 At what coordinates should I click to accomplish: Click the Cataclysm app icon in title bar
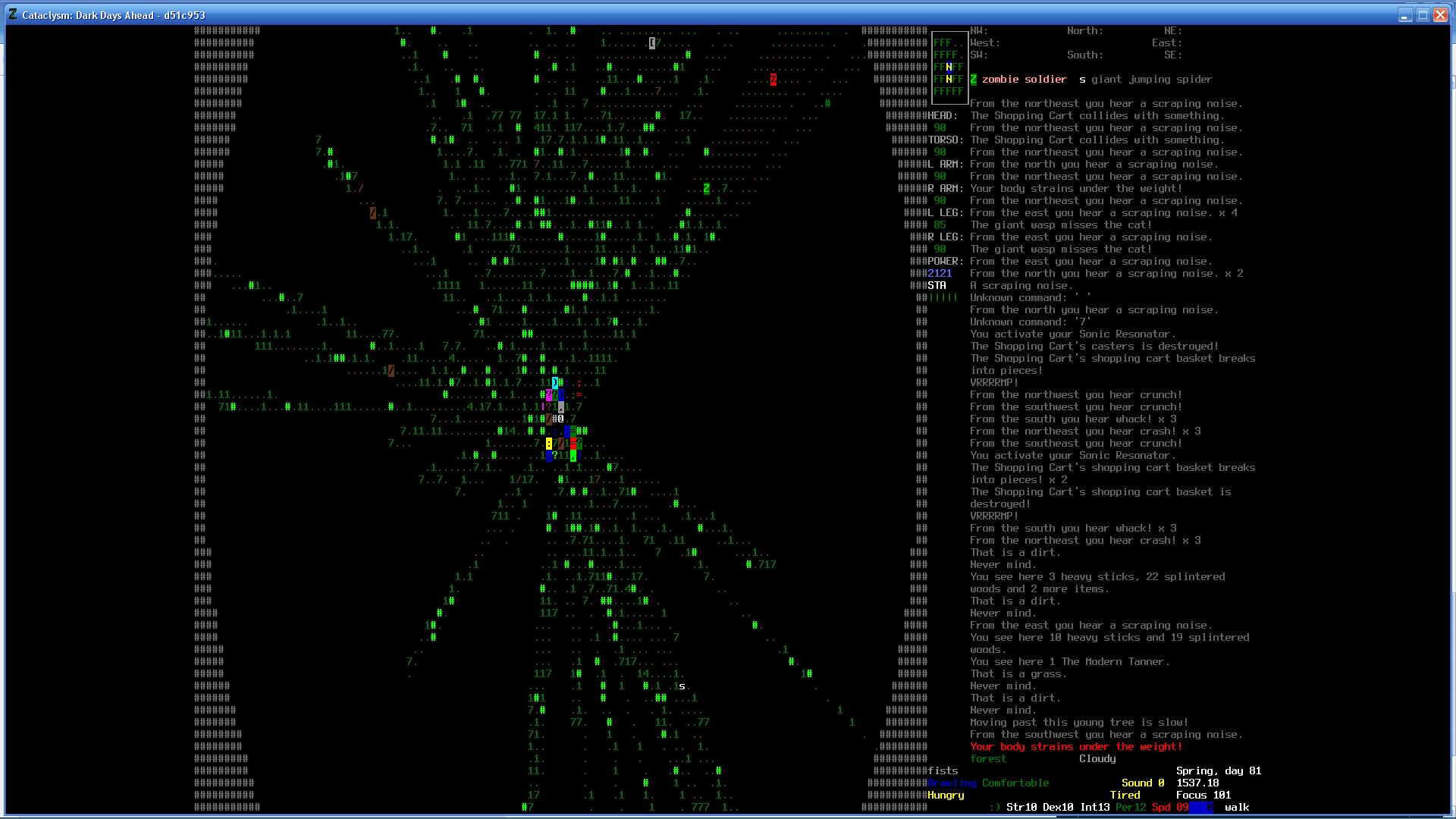coord(13,14)
